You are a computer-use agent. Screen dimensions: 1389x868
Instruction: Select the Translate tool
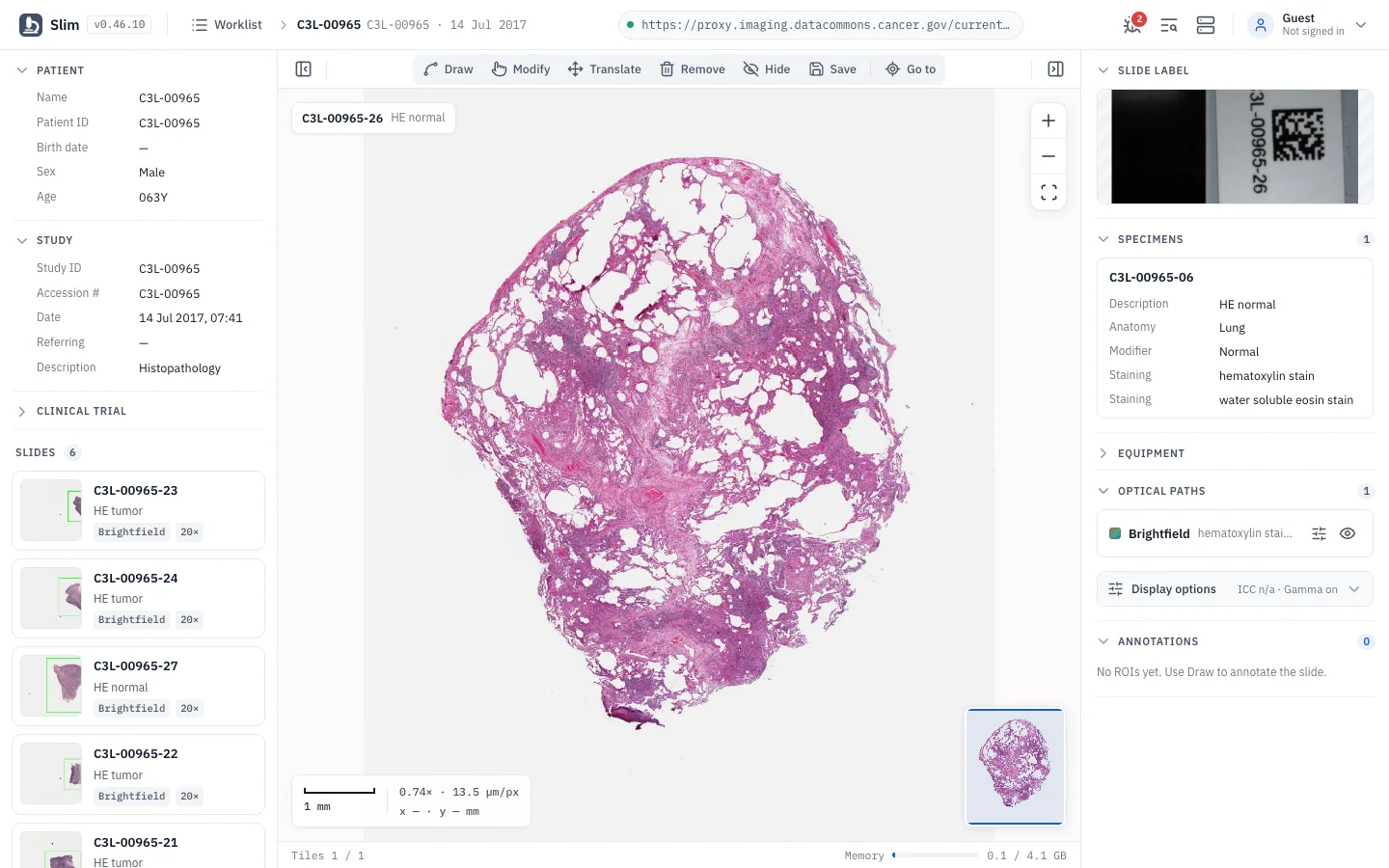[x=605, y=69]
